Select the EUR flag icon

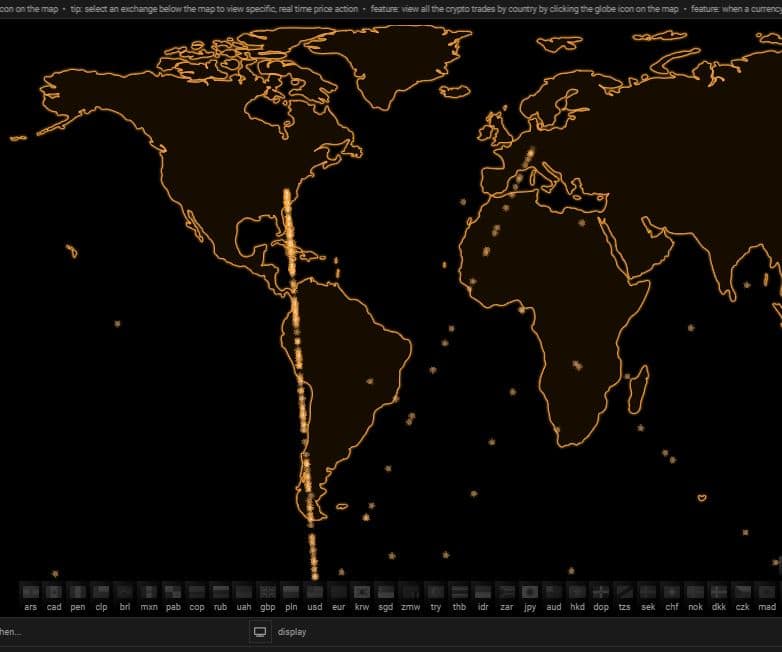pos(338,591)
